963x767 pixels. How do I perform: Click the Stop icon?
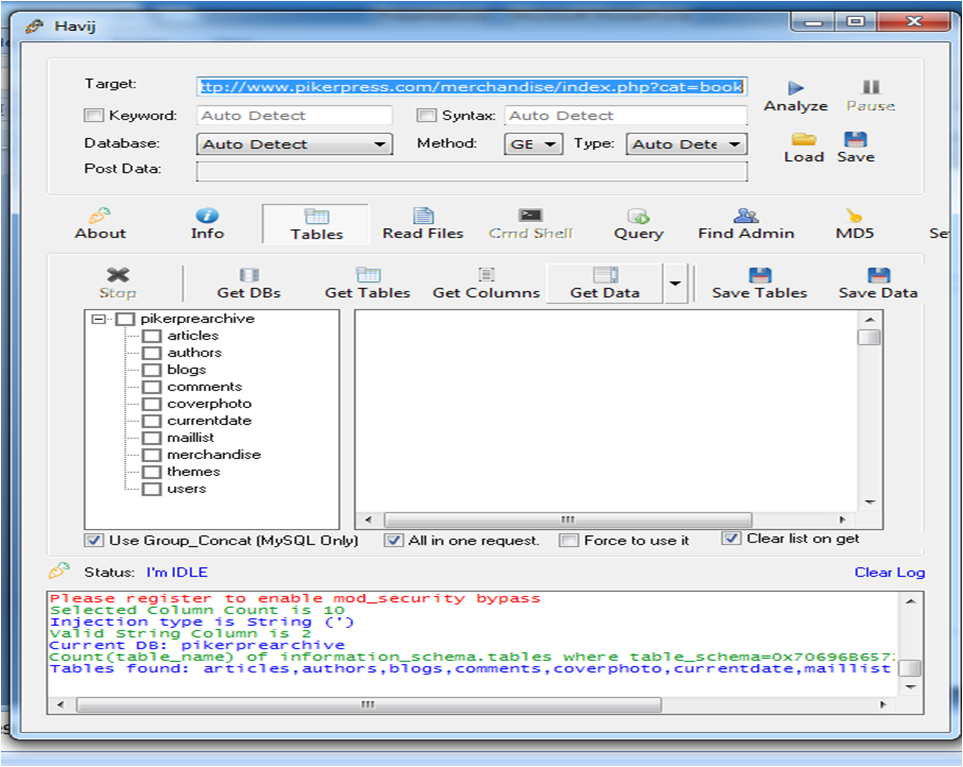118,274
